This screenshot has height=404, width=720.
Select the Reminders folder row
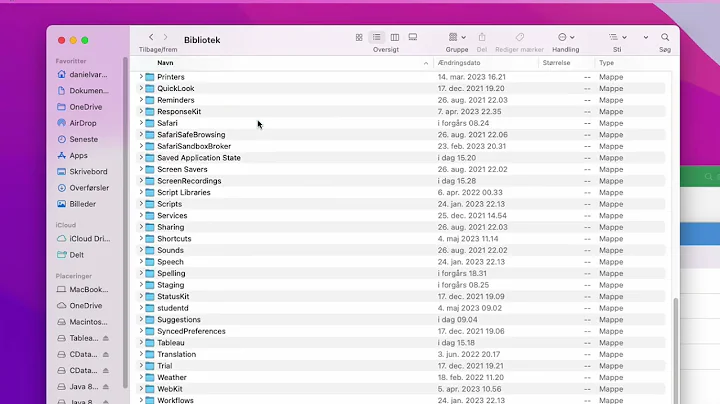pyautogui.click(x=401, y=100)
